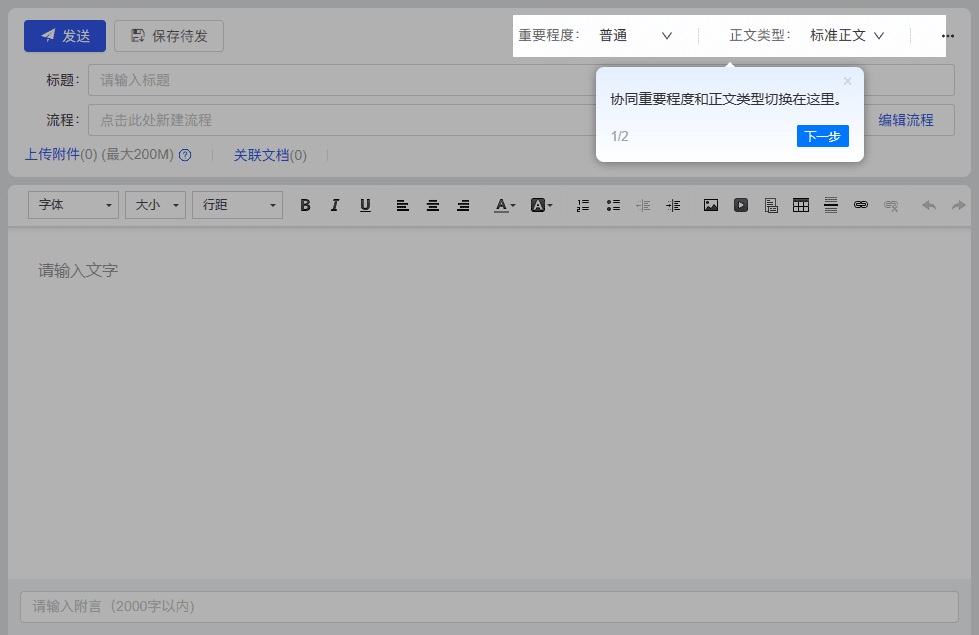Focus the 标题 title input field
This screenshot has height=635, width=979.
pos(521,80)
